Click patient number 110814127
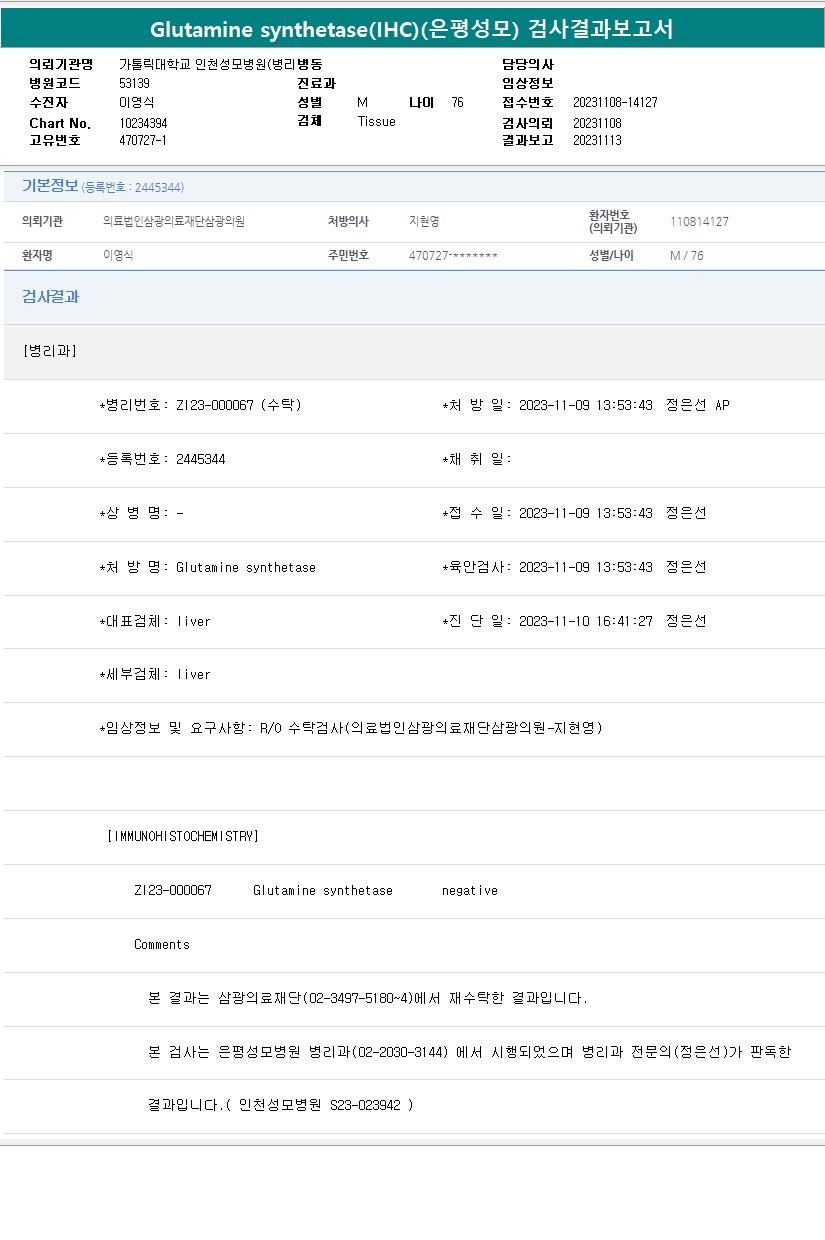 (699, 221)
